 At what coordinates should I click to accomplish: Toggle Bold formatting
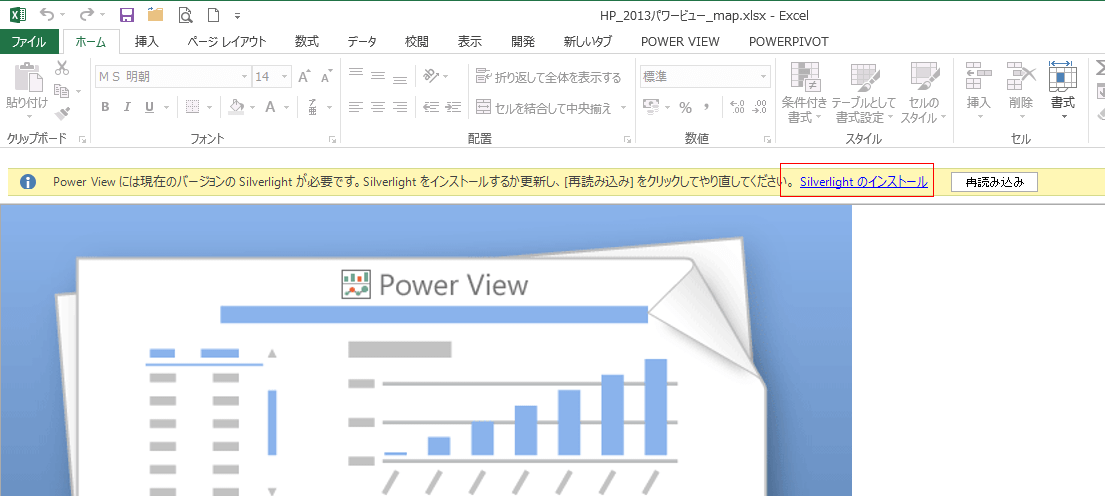click(105, 107)
